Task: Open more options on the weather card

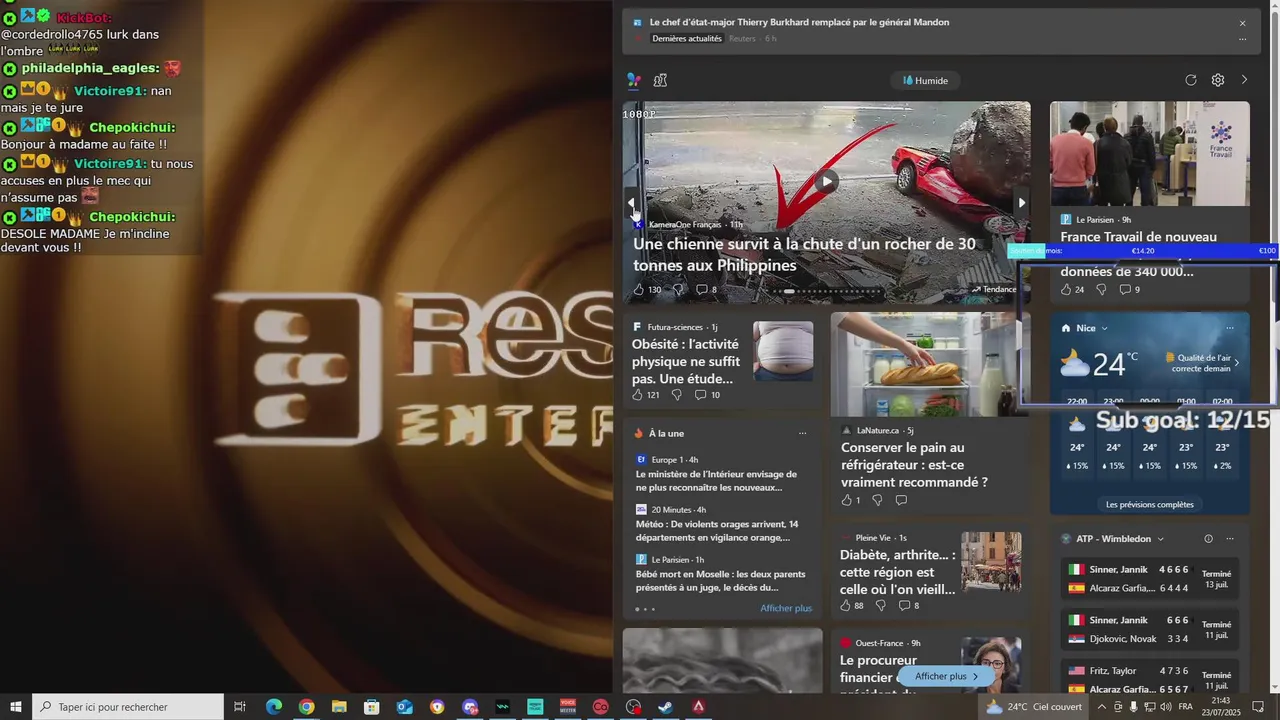Action: [1230, 328]
